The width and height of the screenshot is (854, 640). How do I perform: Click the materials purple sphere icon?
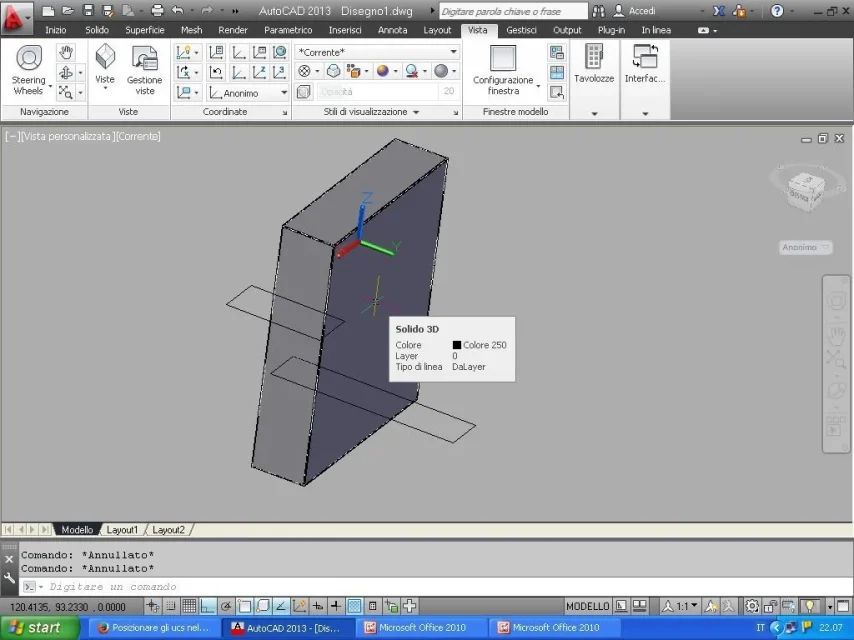(383, 71)
